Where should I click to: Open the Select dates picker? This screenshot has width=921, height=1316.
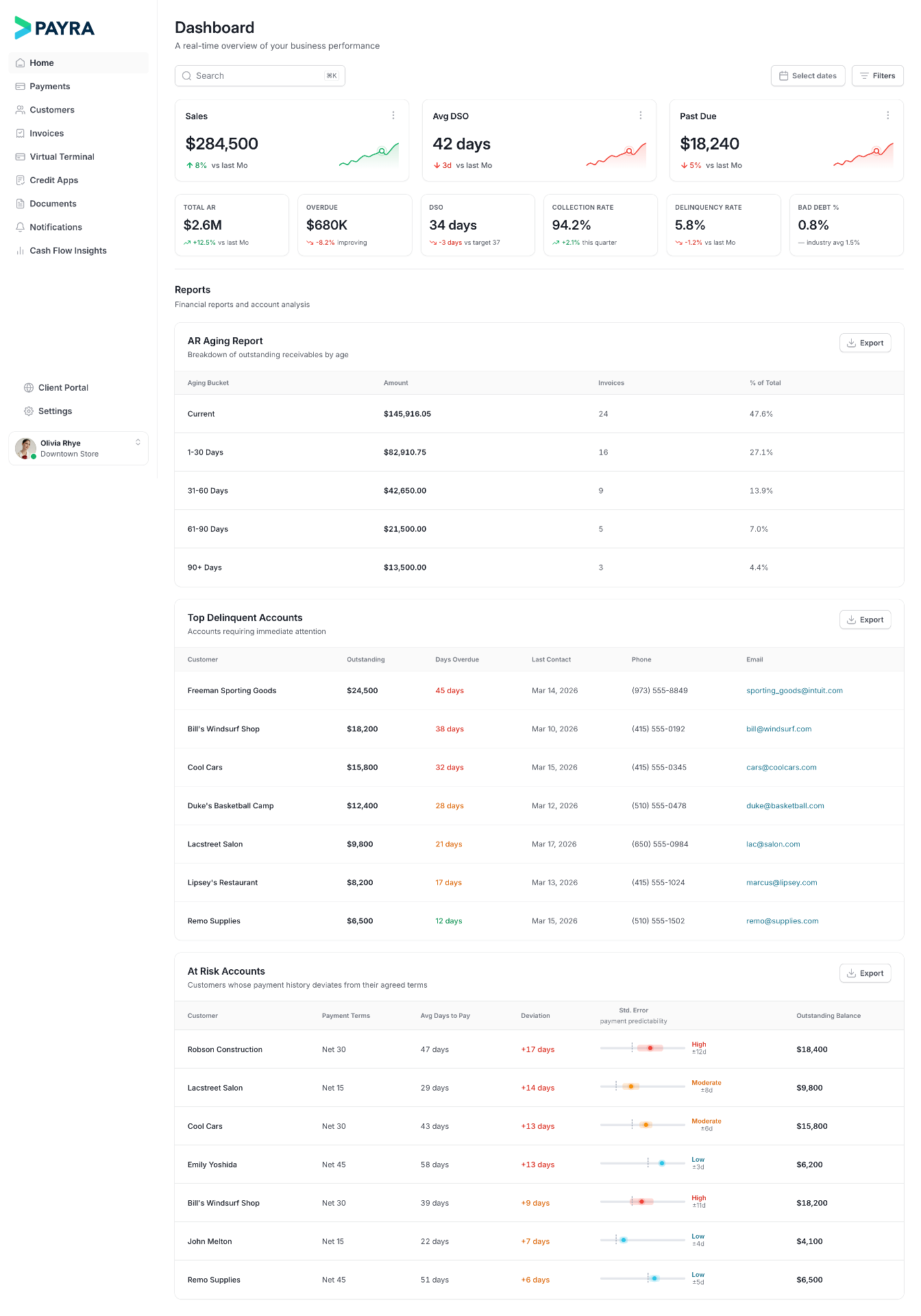[808, 76]
